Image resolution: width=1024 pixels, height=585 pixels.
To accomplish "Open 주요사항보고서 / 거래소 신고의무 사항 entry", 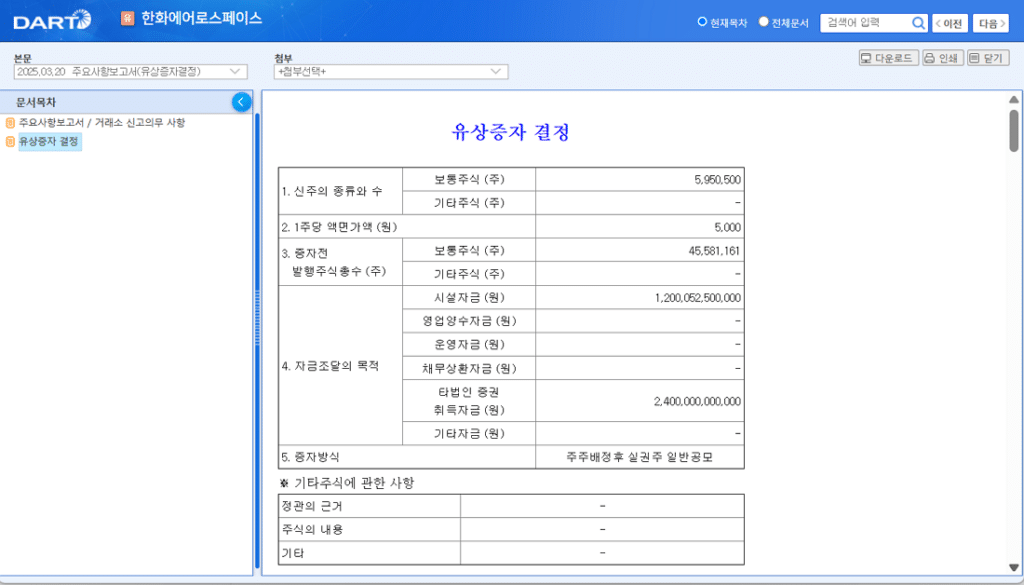I will coord(102,123).
